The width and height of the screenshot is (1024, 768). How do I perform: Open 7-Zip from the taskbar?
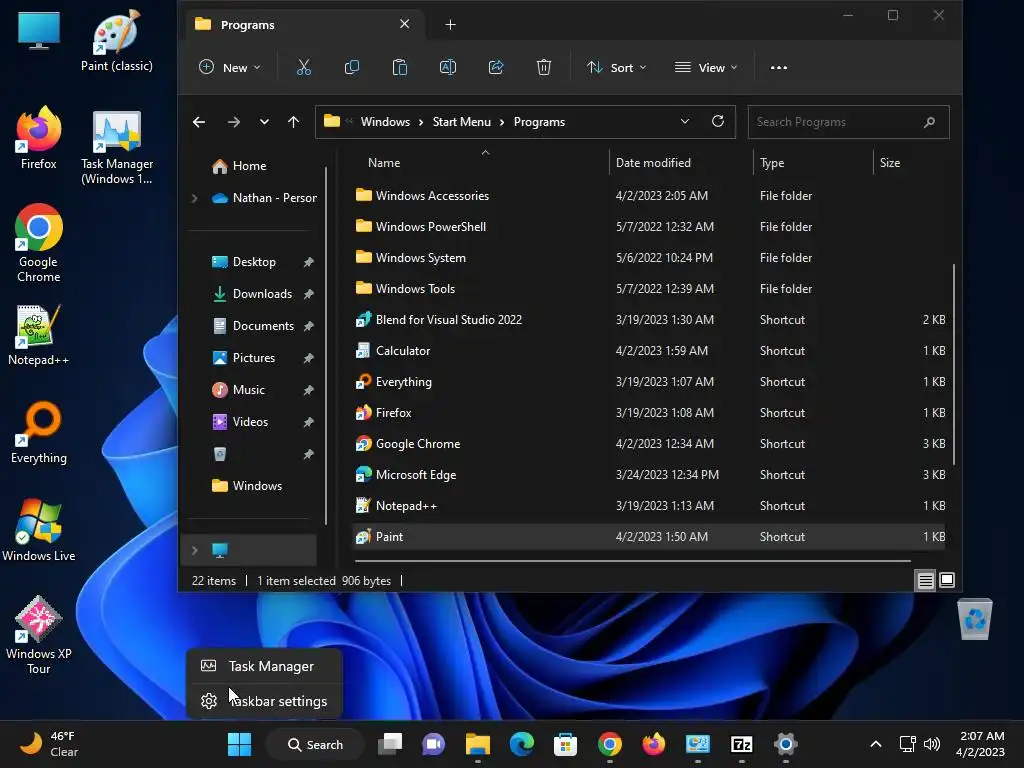coord(742,744)
